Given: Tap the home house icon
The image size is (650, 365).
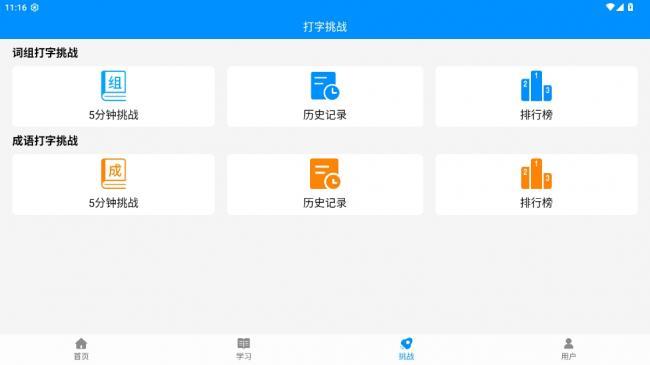Looking at the screenshot, I should pyautogui.click(x=81, y=343).
